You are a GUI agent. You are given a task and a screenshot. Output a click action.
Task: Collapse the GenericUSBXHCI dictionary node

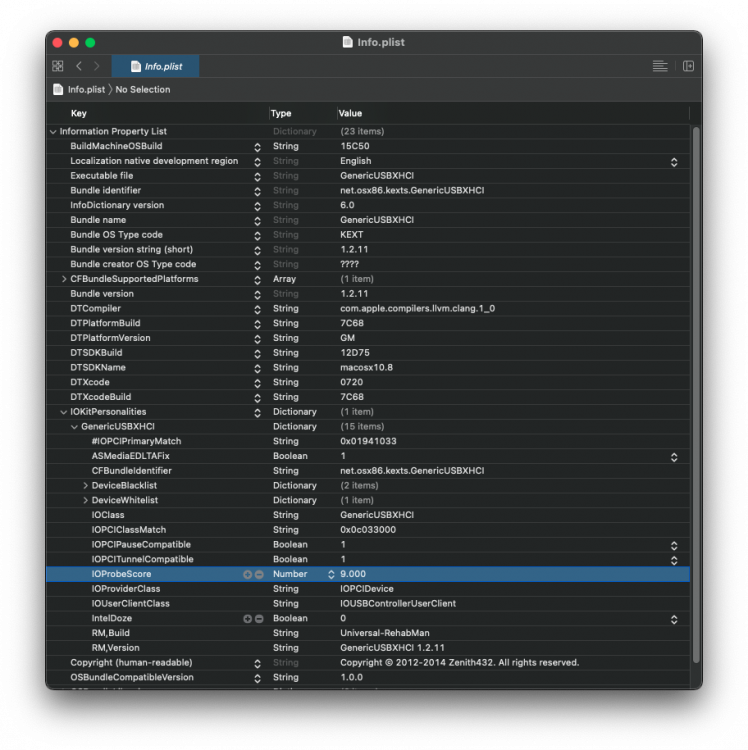point(74,427)
